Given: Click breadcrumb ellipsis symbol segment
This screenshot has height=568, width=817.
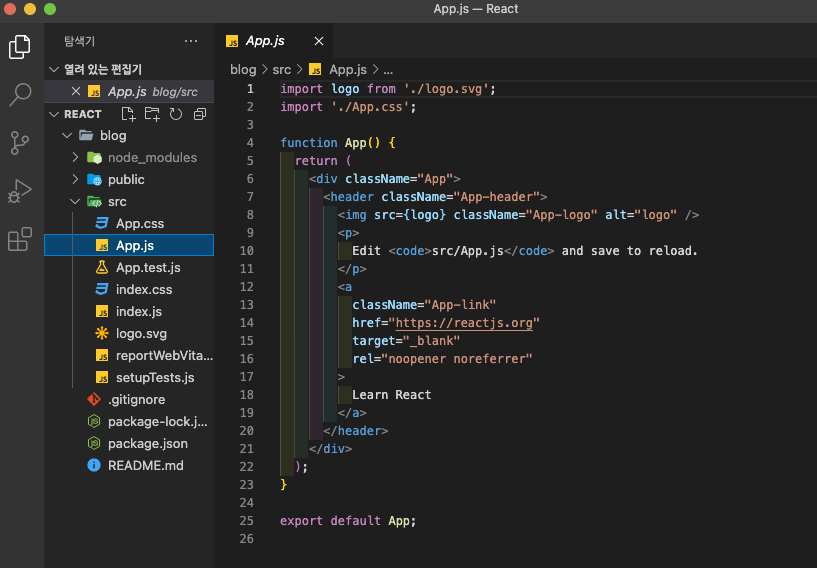Looking at the screenshot, I should (x=388, y=69).
